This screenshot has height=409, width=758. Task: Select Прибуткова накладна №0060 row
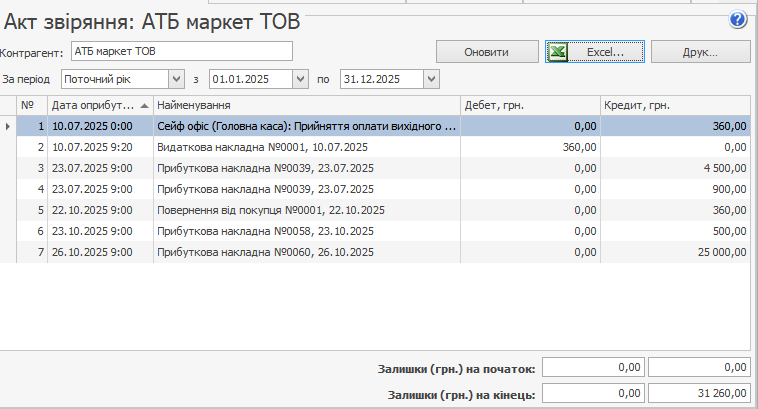[x=305, y=252]
